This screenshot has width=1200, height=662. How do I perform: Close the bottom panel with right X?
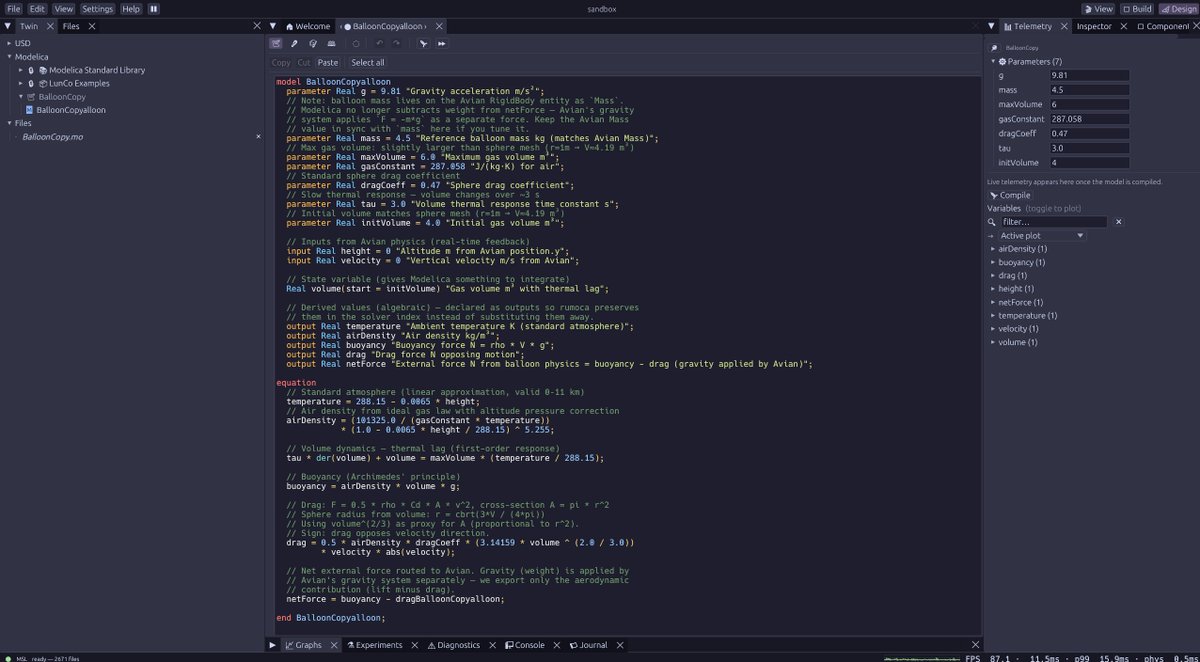tap(976, 645)
